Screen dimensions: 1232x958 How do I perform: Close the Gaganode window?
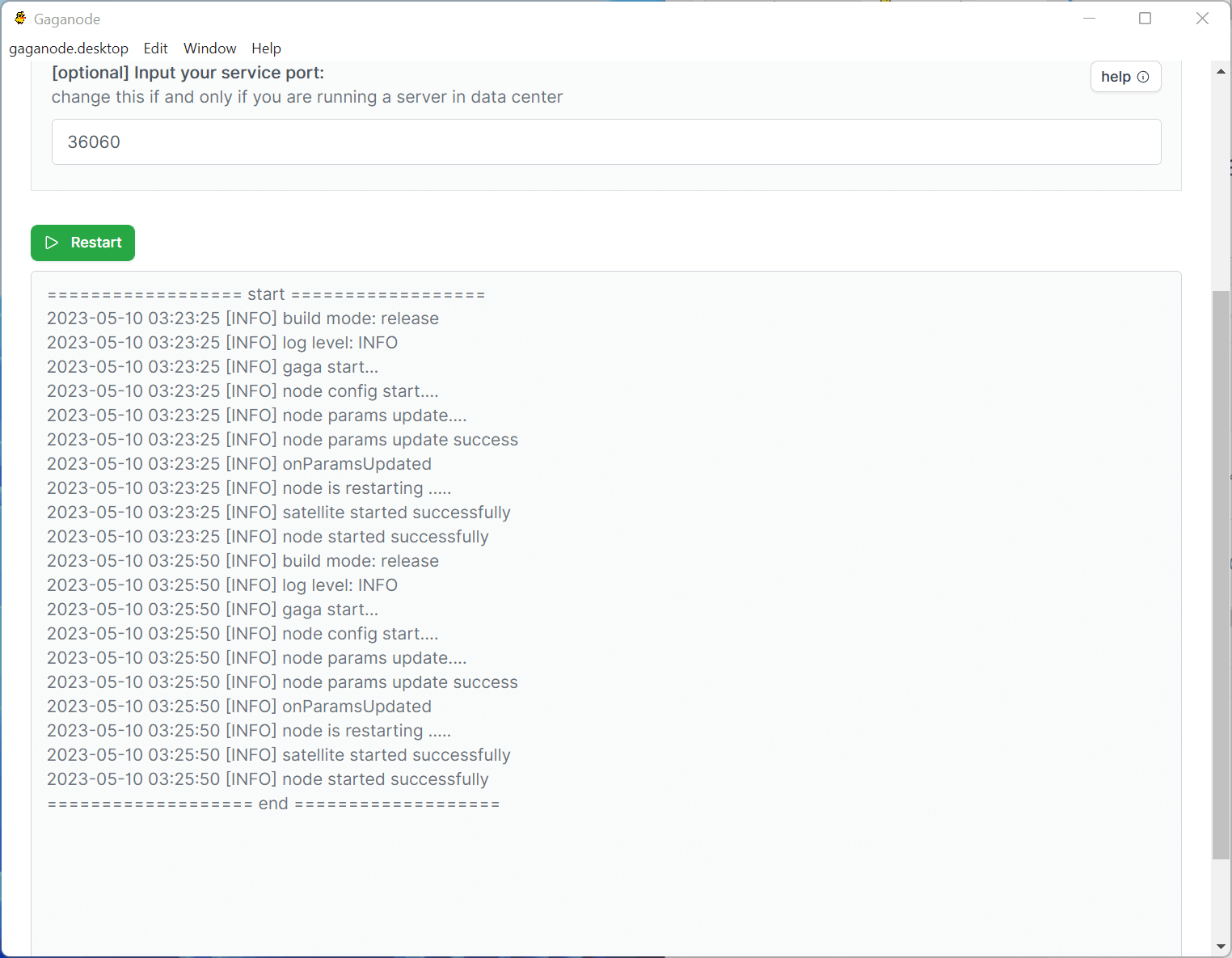coord(1202,19)
